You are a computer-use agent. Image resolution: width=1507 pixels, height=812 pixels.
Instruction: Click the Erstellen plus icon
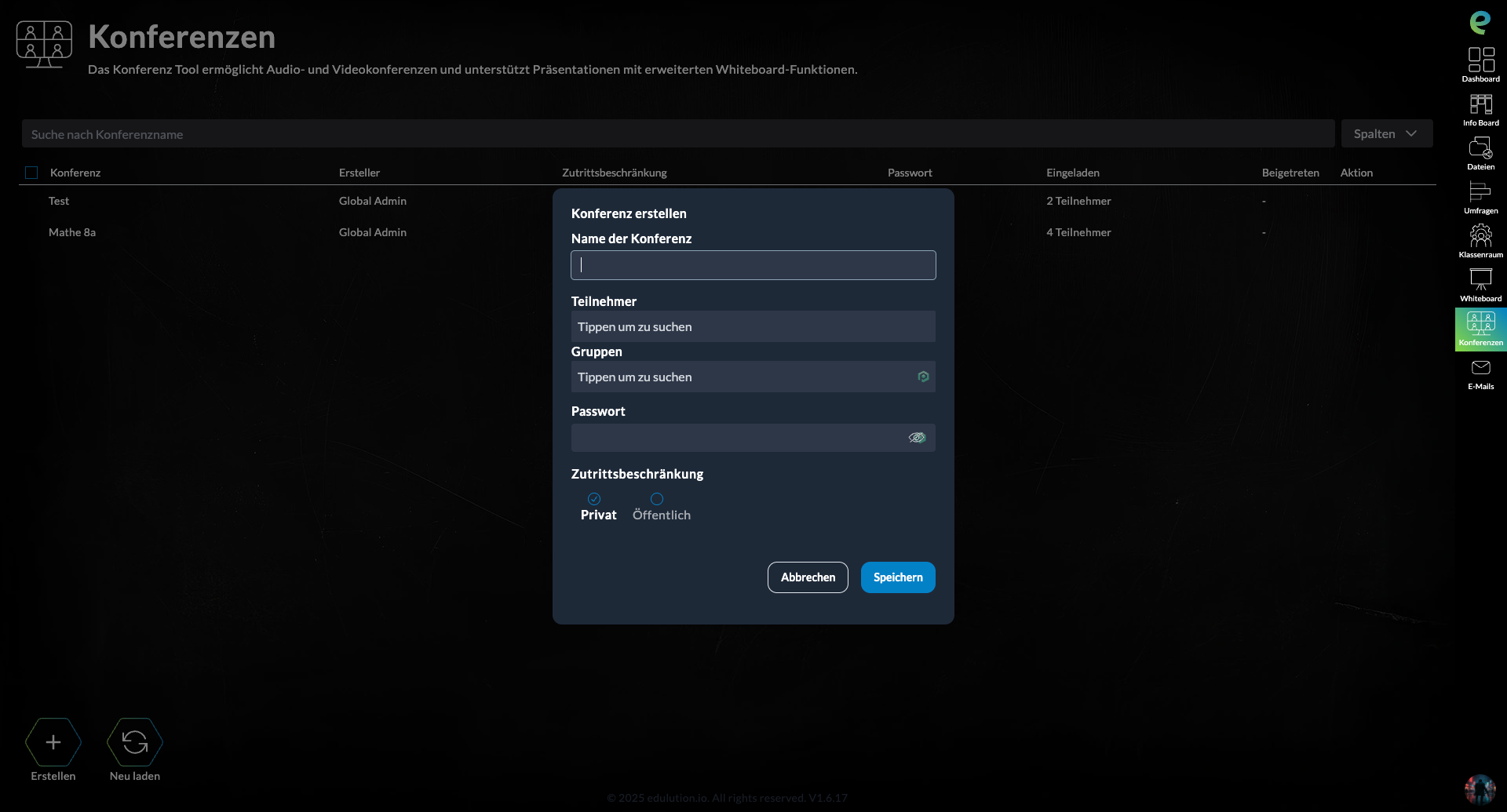[53, 742]
